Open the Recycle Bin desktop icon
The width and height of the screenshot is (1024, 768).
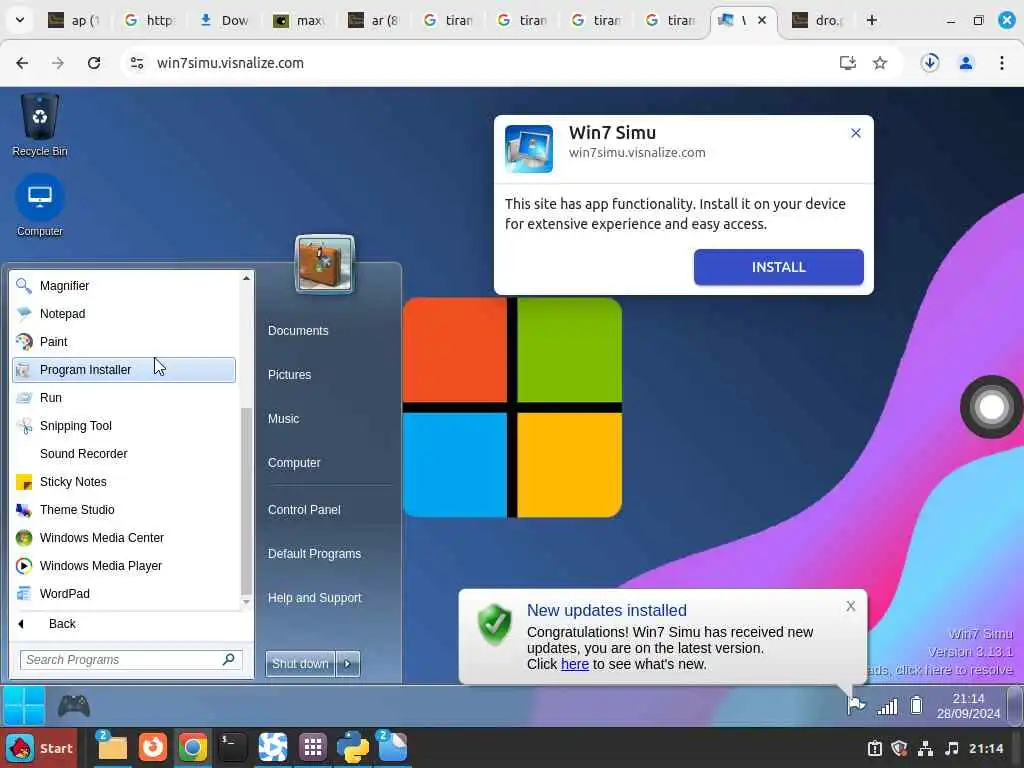click(x=40, y=124)
